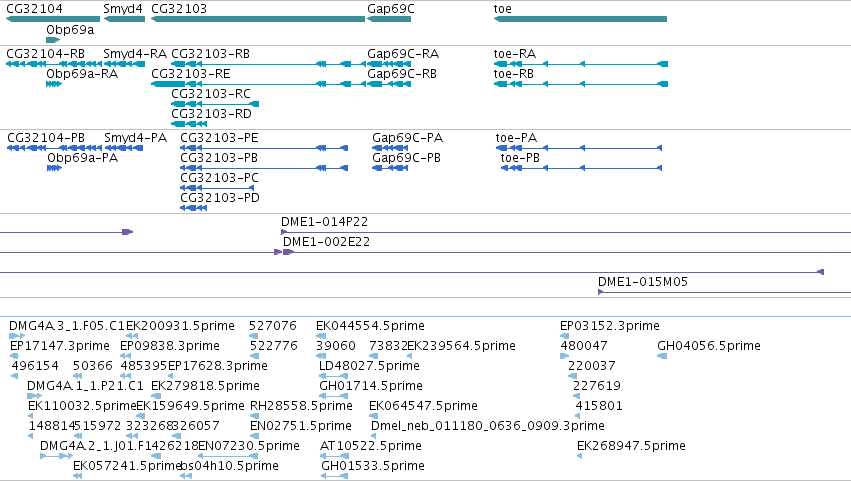Select the Smyd4 gene label
Image resolution: width=851 pixels, height=481 pixels.
click(x=123, y=9)
